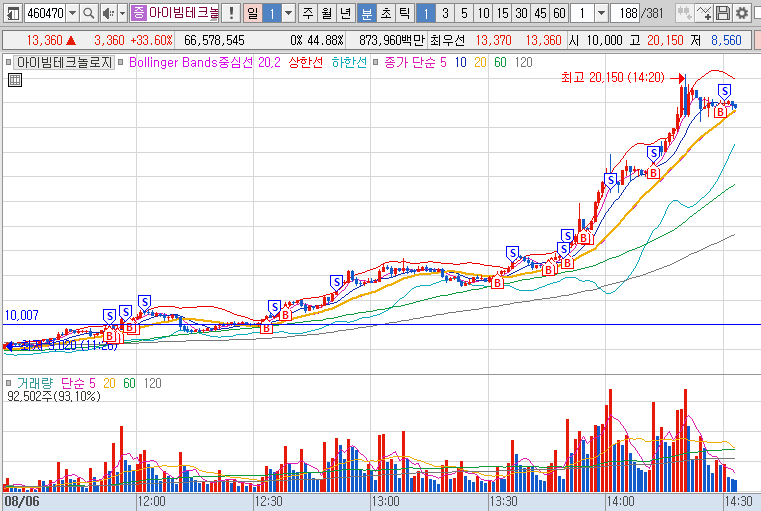Image resolution: width=761 pixels, height=511 pixels.
Task: Choose the 30 minute interval
Action: pyautogui.click(x=521, y=13)
